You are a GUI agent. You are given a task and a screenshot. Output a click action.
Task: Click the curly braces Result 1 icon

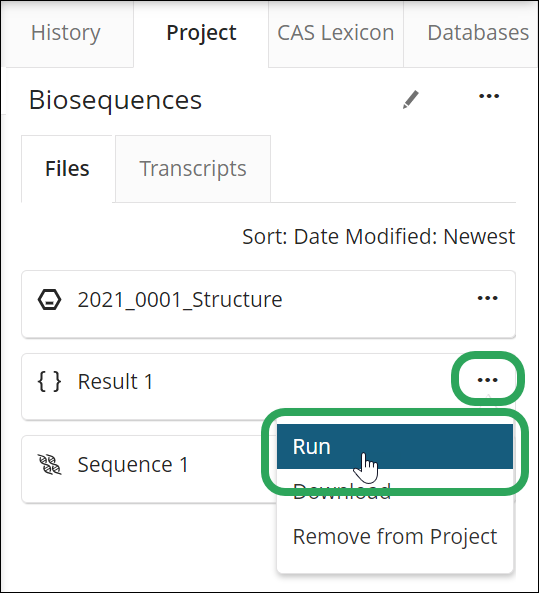point(49,381)
